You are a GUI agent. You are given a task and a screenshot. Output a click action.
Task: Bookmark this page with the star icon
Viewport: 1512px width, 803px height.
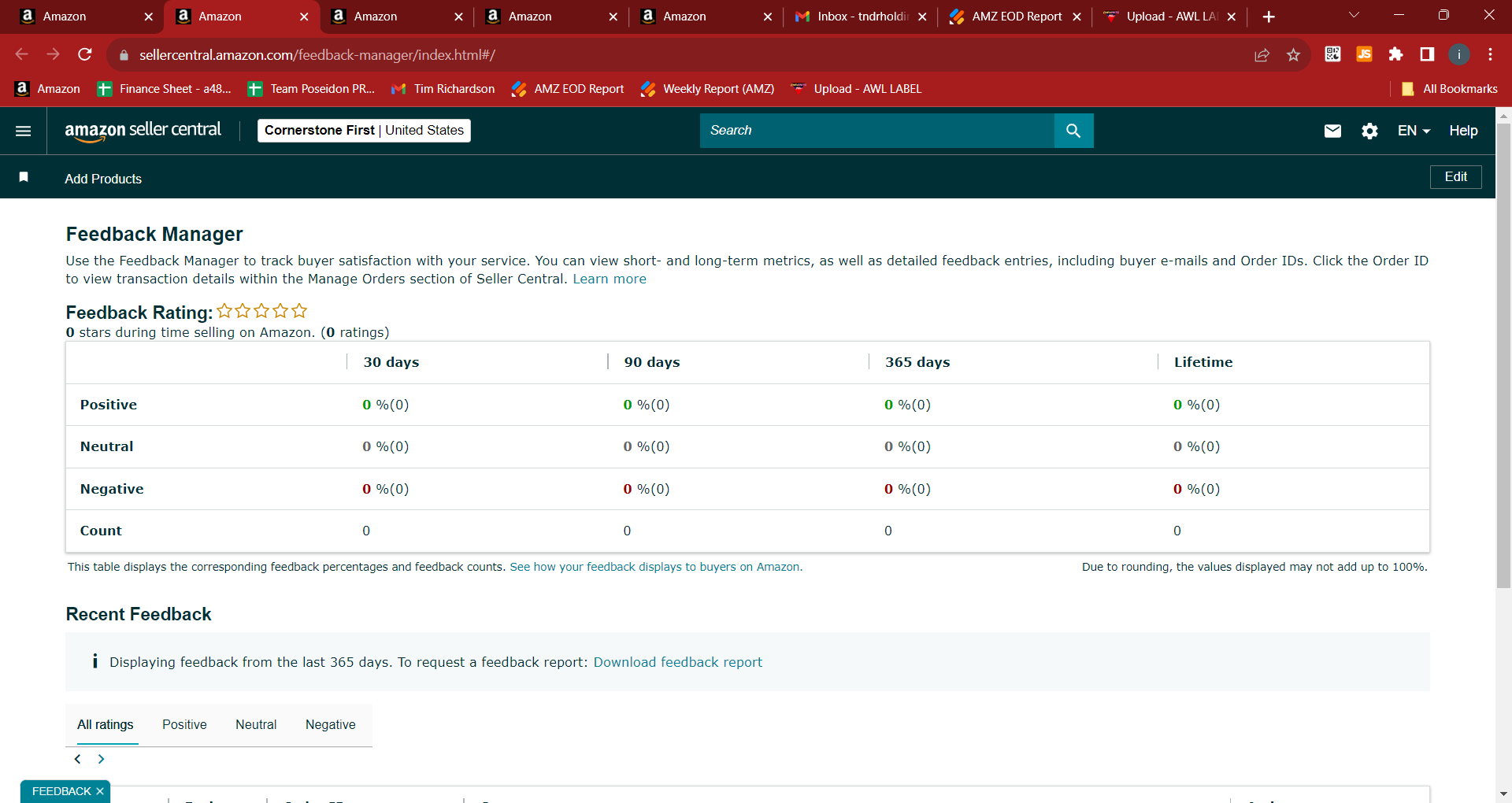(1293, 54)
